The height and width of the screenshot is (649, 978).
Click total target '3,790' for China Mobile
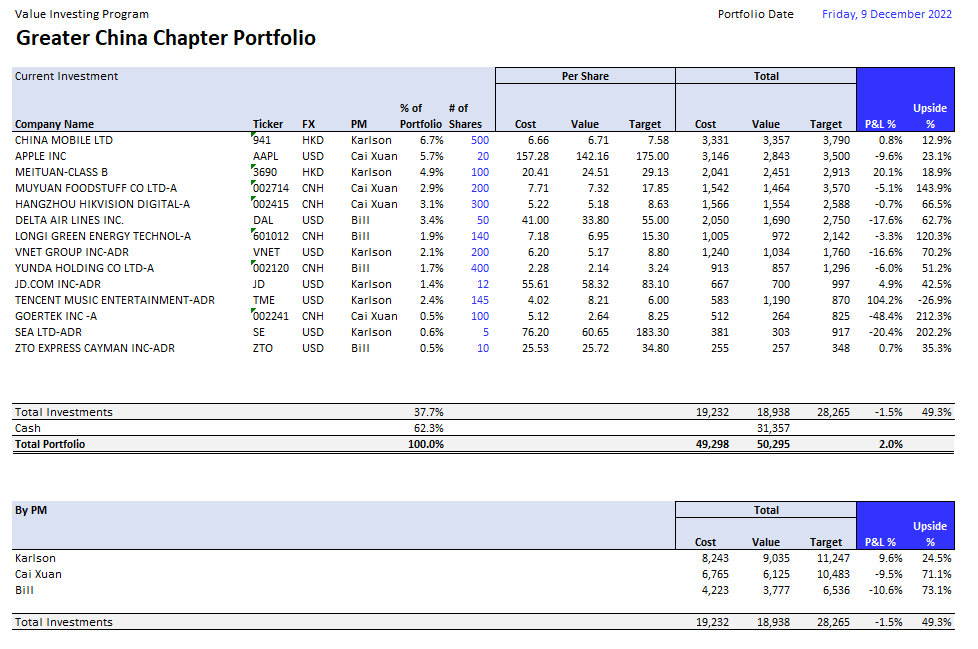pos(836,140)
